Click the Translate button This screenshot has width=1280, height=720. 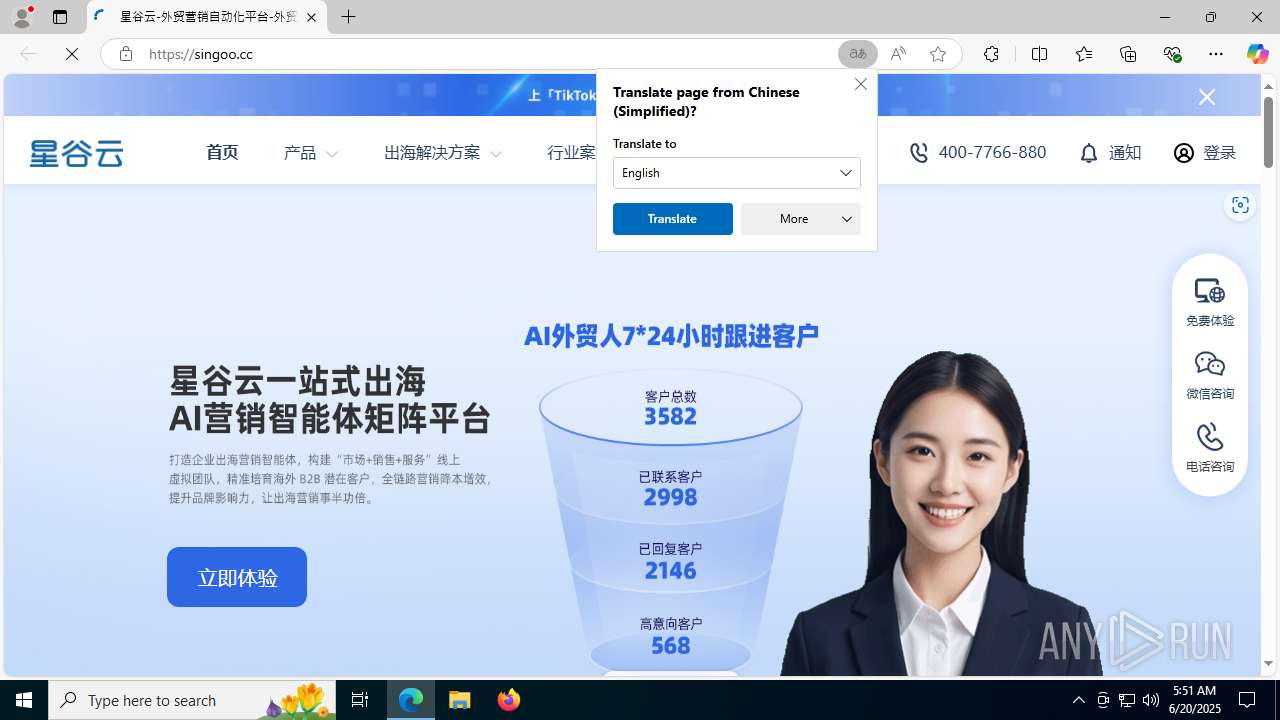[x=672, y=219]
